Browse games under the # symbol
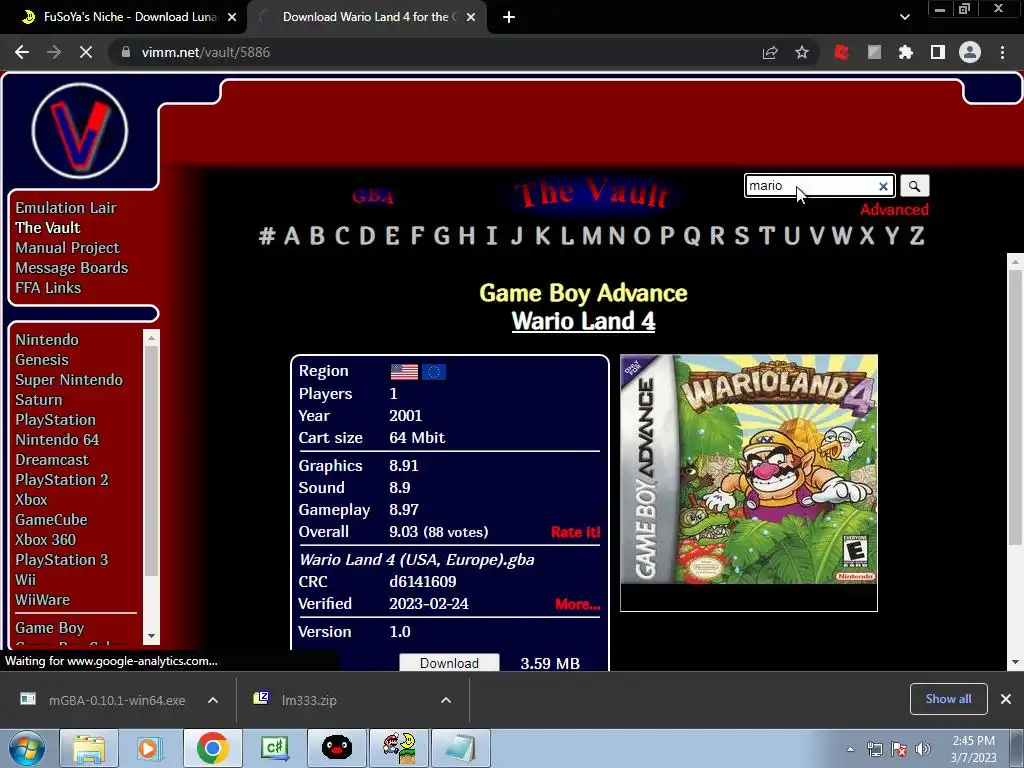This screenshot has width=1024, height=768. coord(266,235)
